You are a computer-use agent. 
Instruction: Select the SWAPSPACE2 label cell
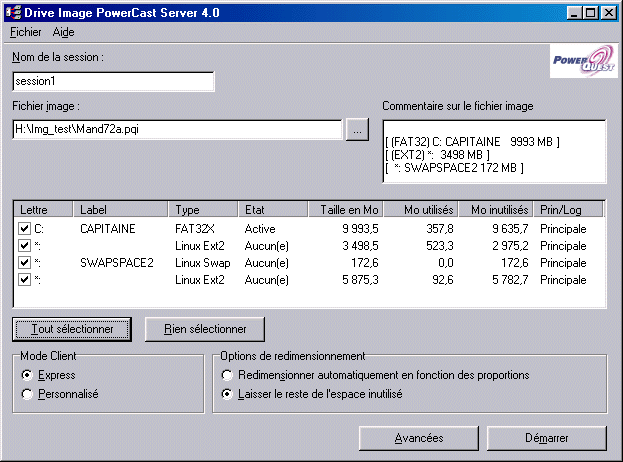coord(117,263)
